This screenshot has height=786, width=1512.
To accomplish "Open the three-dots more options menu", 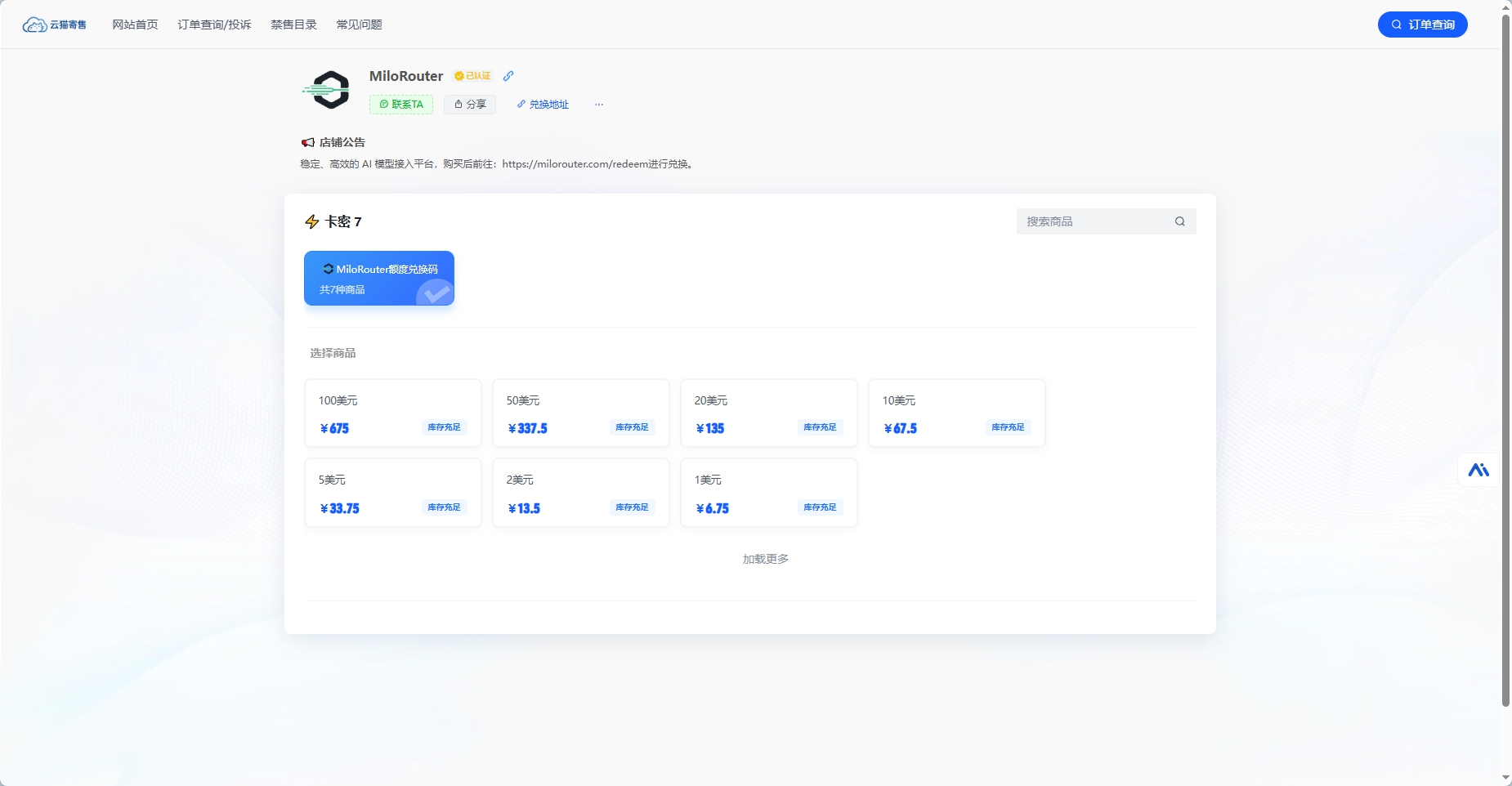I will pos(599,105).
